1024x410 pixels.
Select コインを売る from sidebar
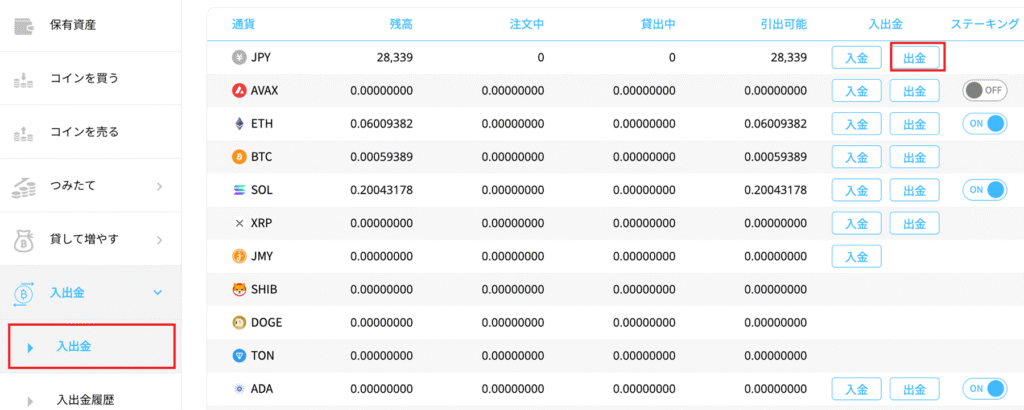[84, 132]
